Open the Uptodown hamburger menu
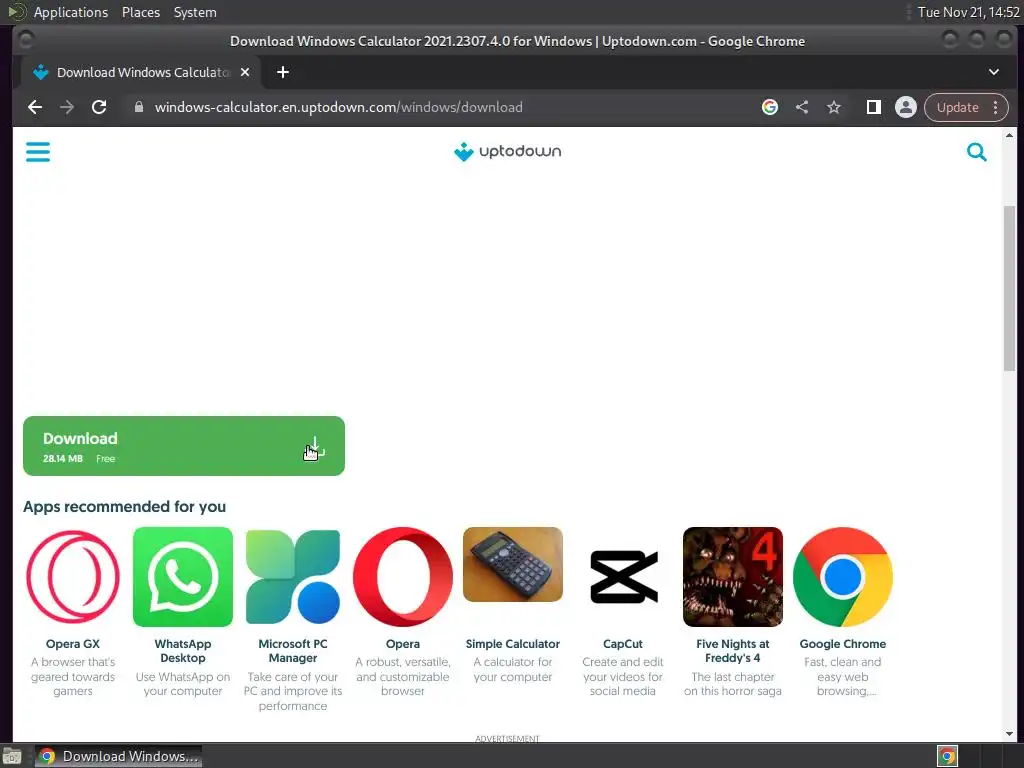Viewport: 1024px width, 768px height. point(38,152)
